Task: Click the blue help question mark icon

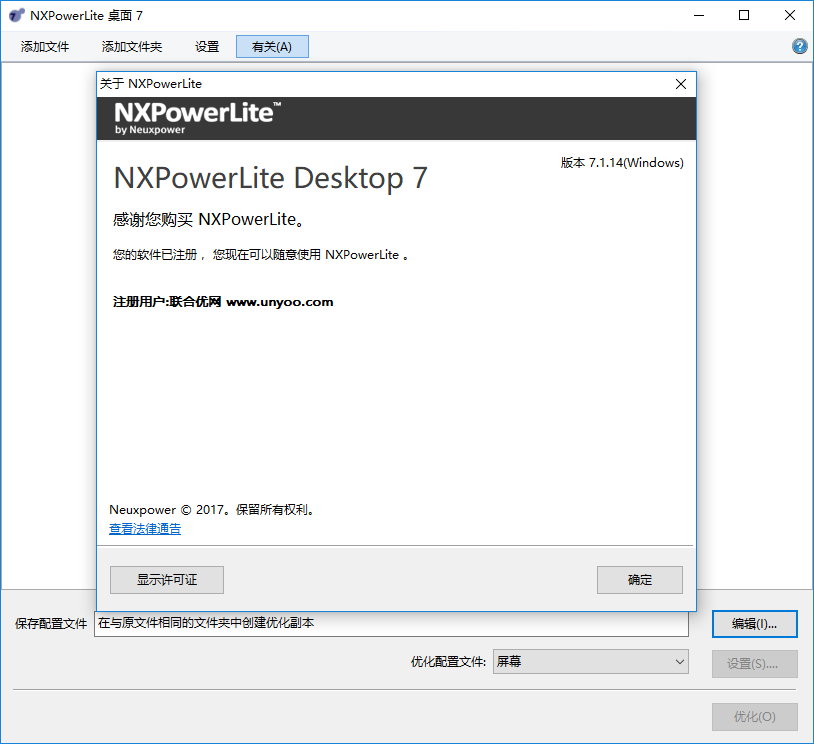Action: pyautogui.click(x=799, y=46)
